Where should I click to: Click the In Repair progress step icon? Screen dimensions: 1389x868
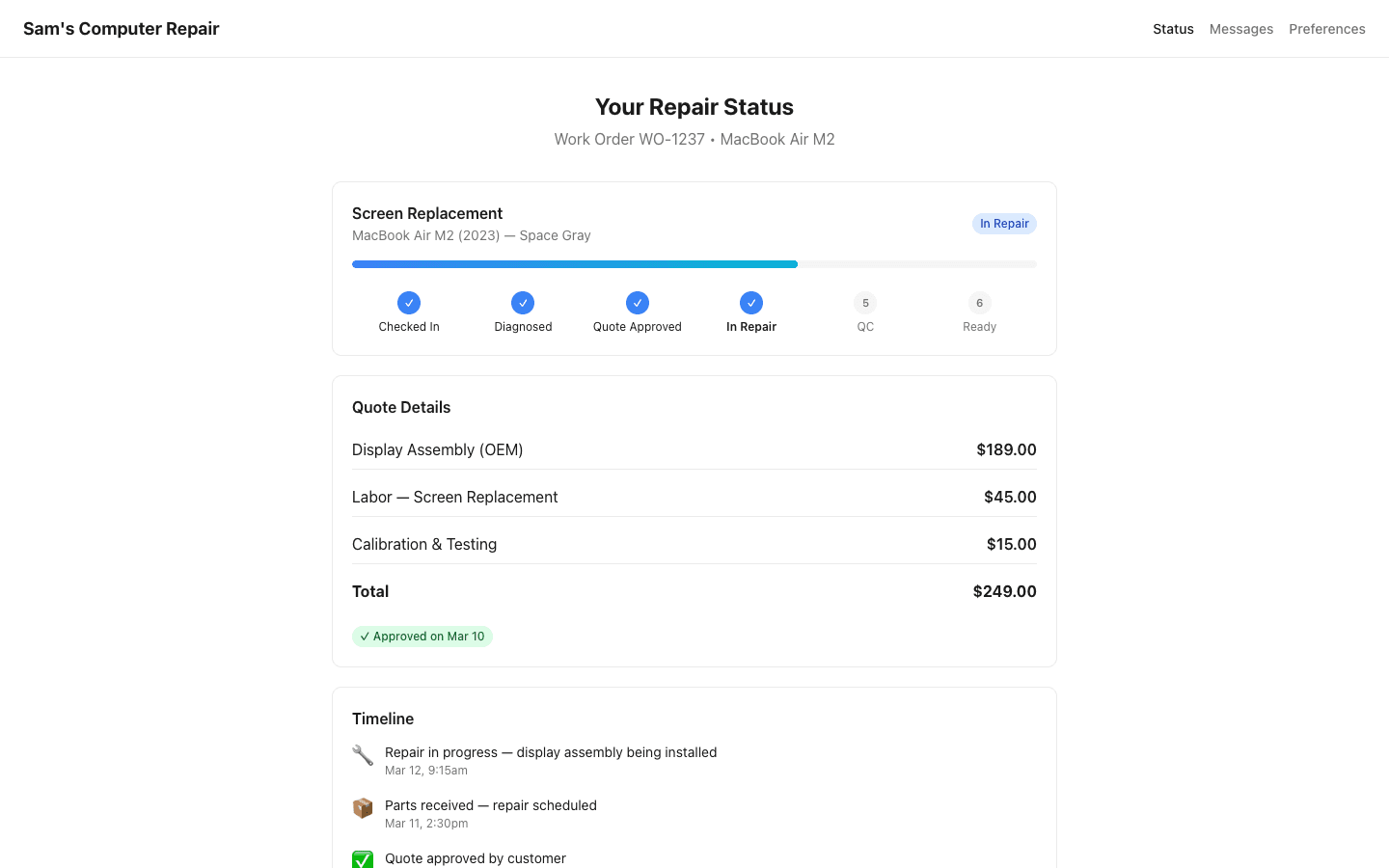751,303
